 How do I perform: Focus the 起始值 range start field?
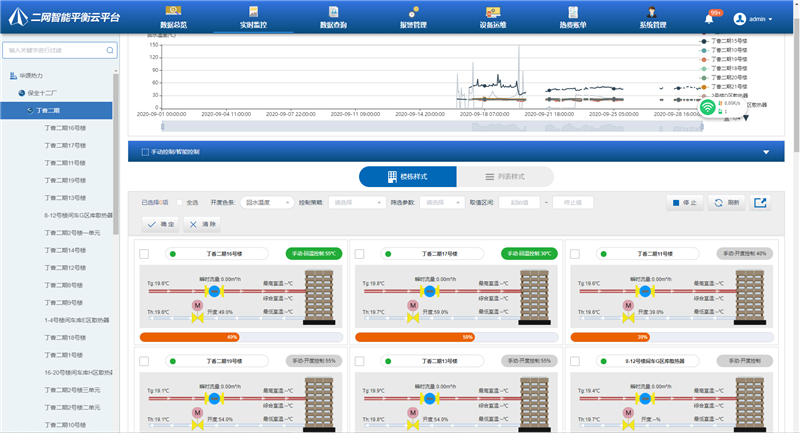click(519, 202)
